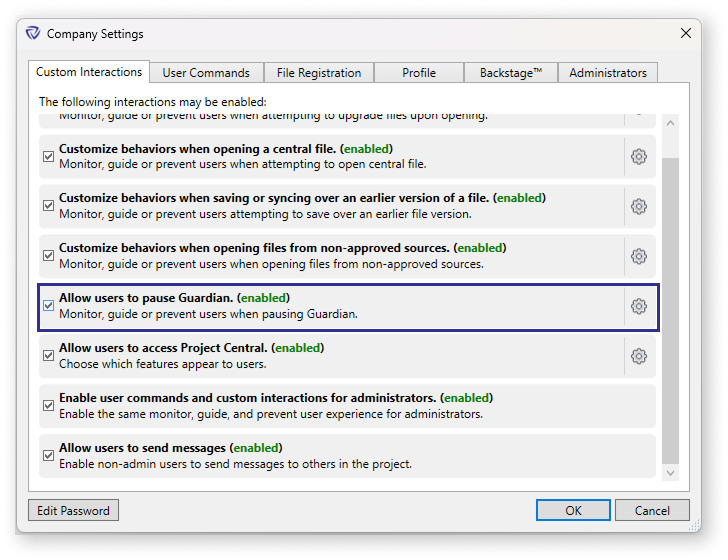This screenshot has height=560, width=728.
Task: Click the vertical scrollbar thumb
Action: click(670, 311)
